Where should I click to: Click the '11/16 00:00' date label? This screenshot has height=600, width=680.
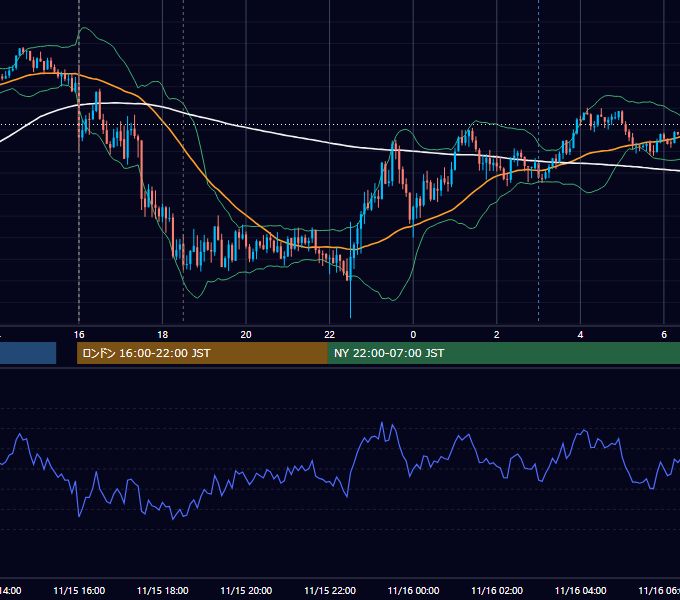(x=413, y=590)
